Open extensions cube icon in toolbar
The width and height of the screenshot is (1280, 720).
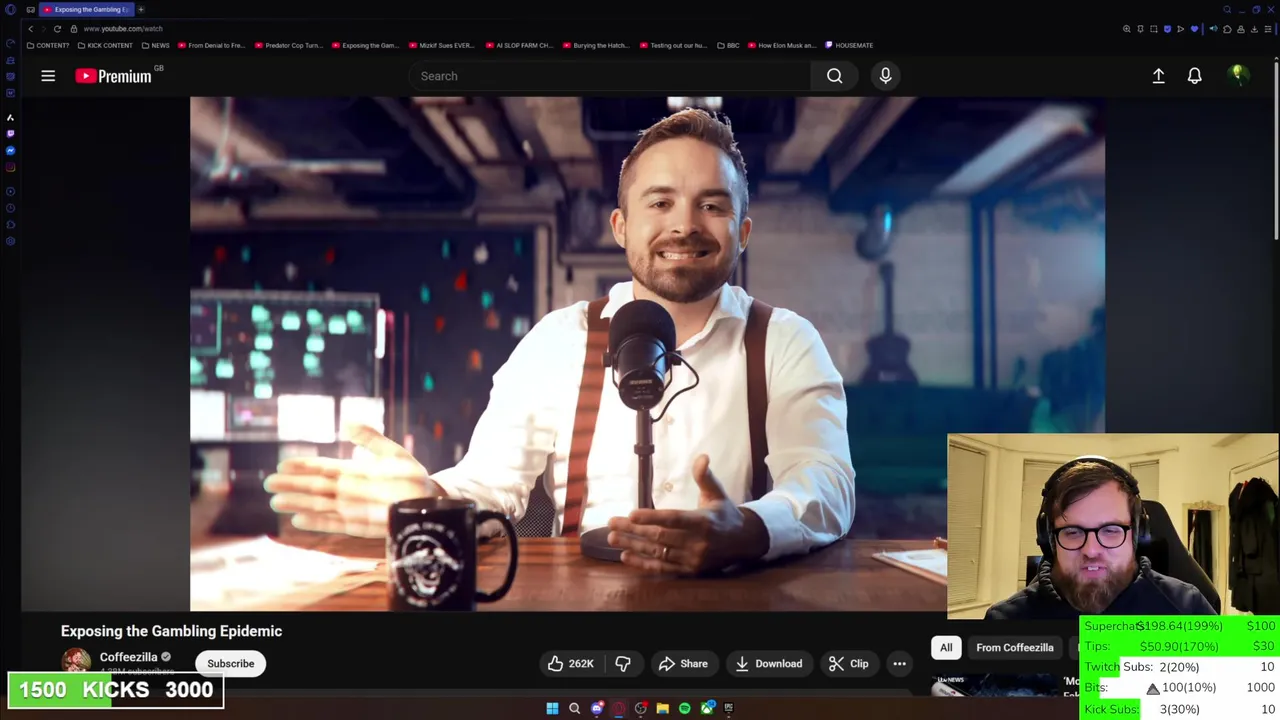coord(1227,29)
